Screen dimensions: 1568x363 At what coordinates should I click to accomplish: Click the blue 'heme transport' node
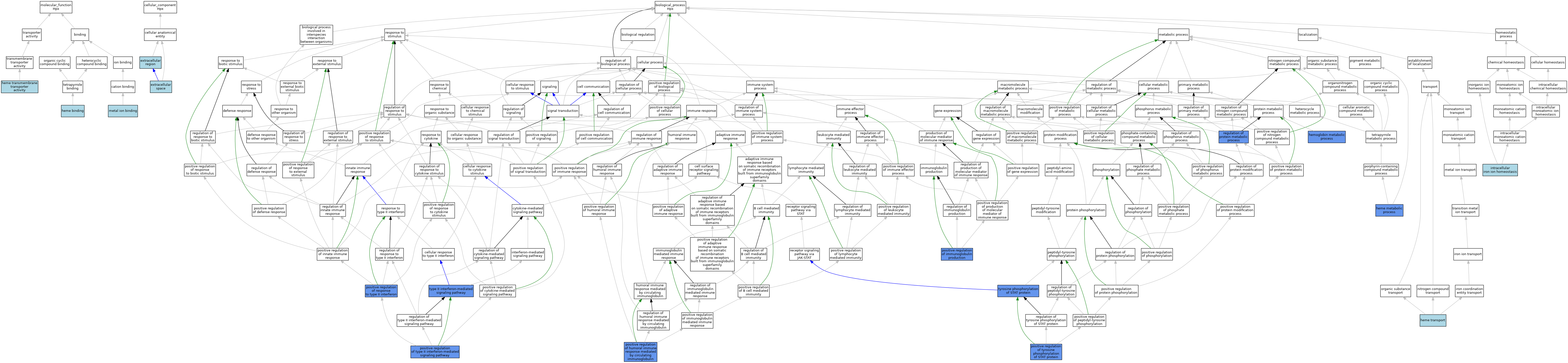point(1433,320)
